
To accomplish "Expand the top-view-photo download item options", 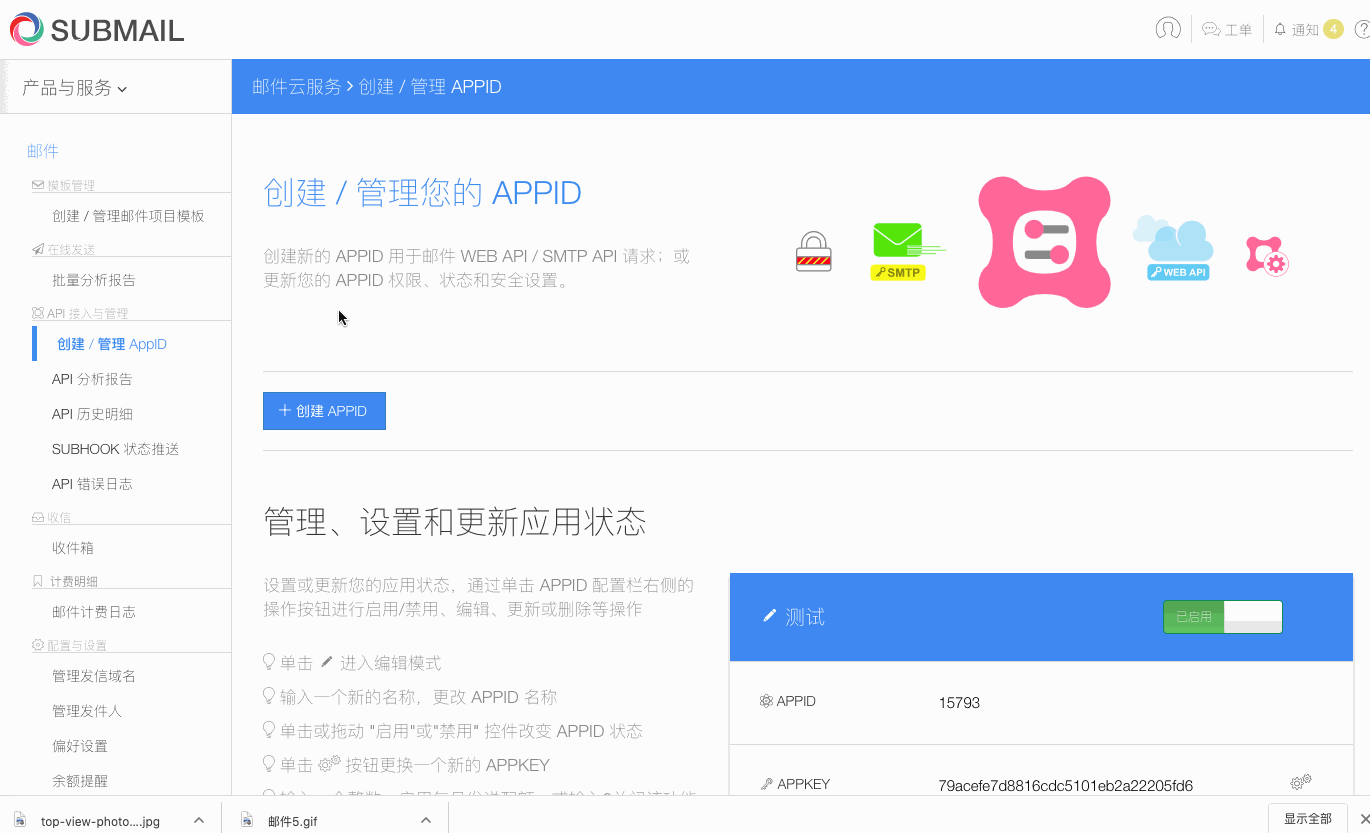I will tap(201, 818).
